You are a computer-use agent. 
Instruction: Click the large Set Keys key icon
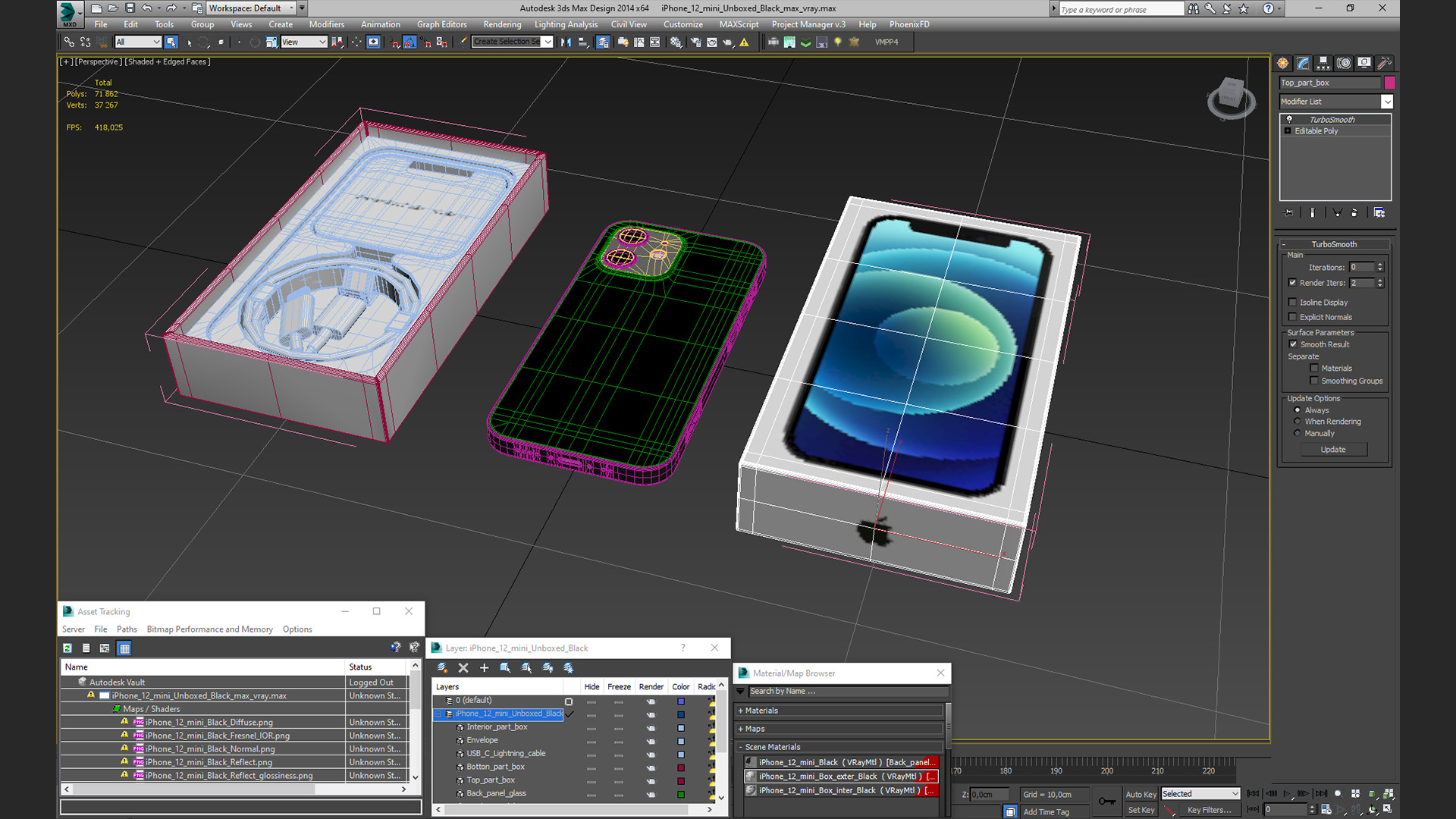[1106, 802]
